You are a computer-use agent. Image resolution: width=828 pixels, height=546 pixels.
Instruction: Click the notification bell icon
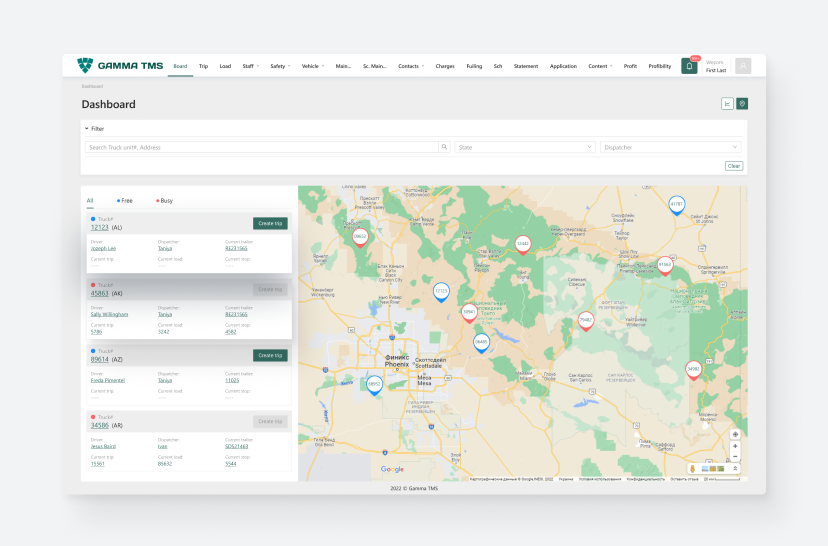(689, 66)
